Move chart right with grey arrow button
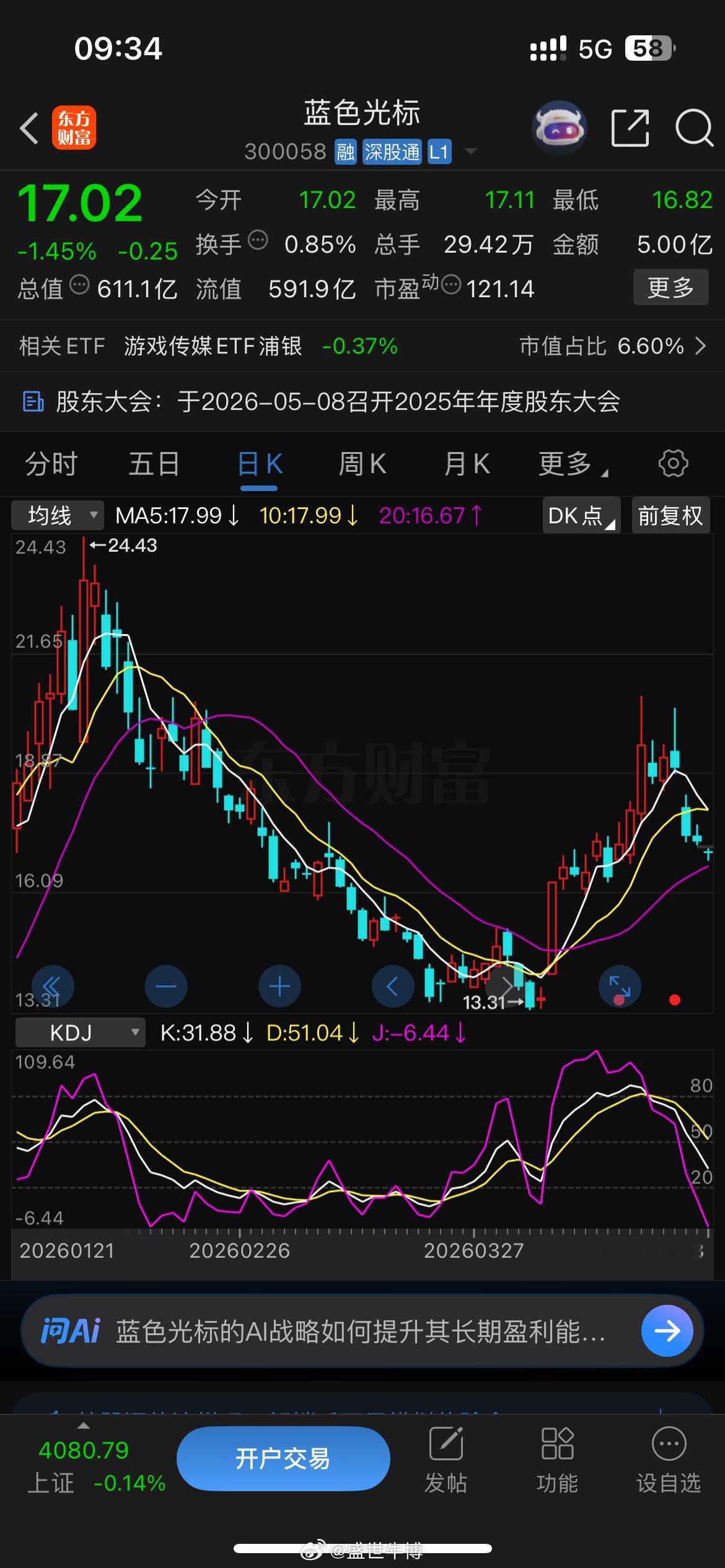 [506, 986]
